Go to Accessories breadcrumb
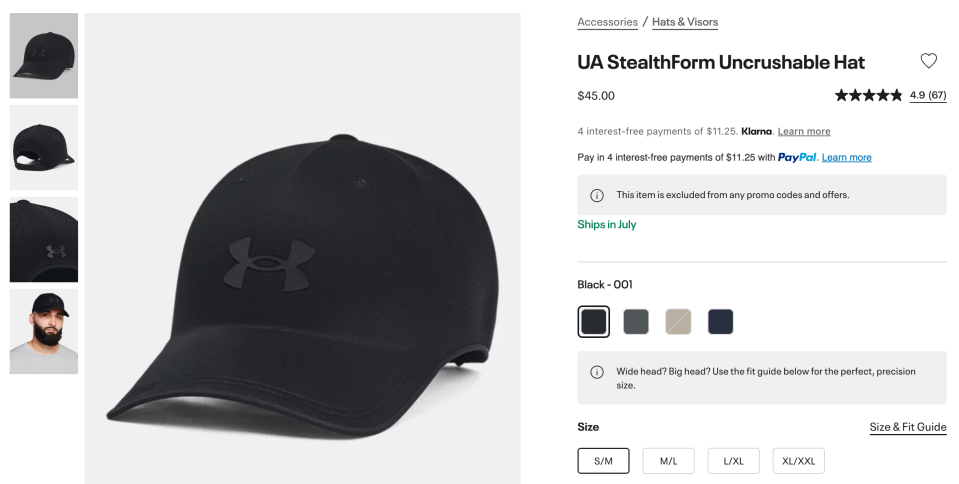 tap(607, 22)
